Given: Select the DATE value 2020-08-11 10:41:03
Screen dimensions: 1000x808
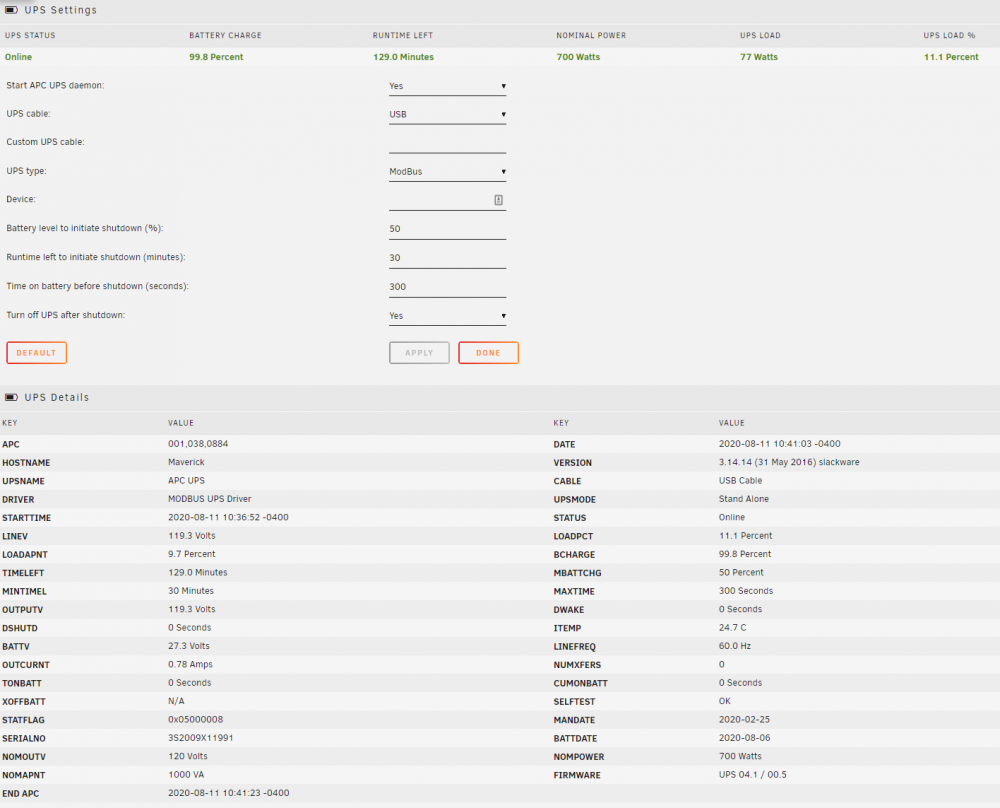Looking at the screenshot, I should (780, 444).
